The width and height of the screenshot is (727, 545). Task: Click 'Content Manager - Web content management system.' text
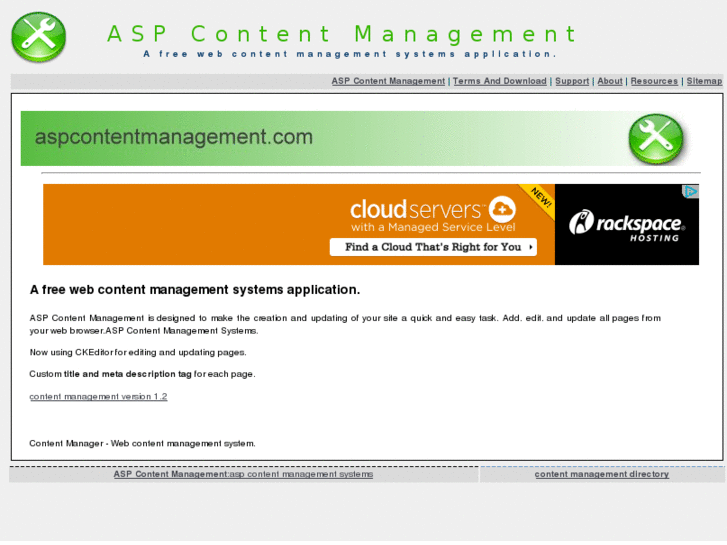[x=142, y=444]
